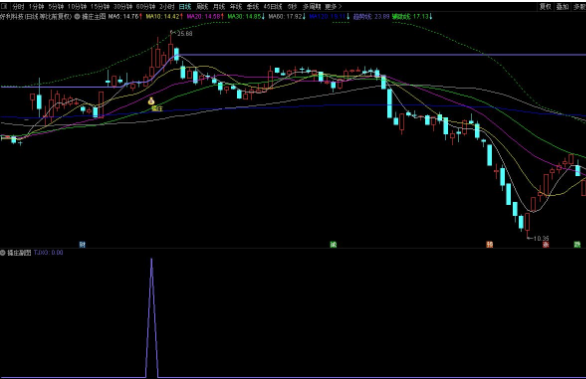Click the blue event marker at chart bottom

coord(82,244)
